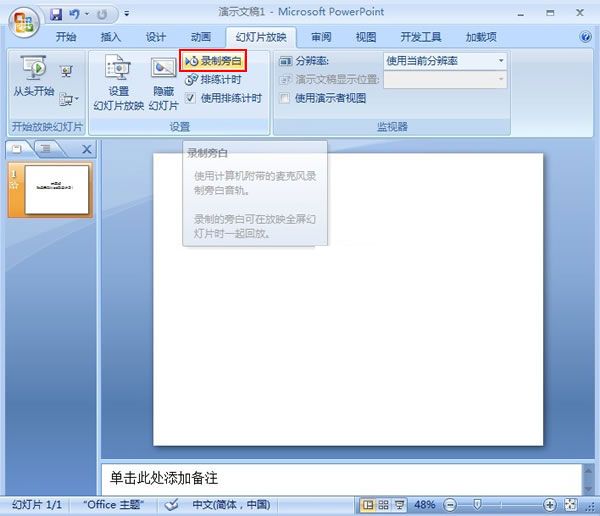Screen dimensions: 600x516
Task: Click the 48% zoom level
Action: [x=424, y=505]
